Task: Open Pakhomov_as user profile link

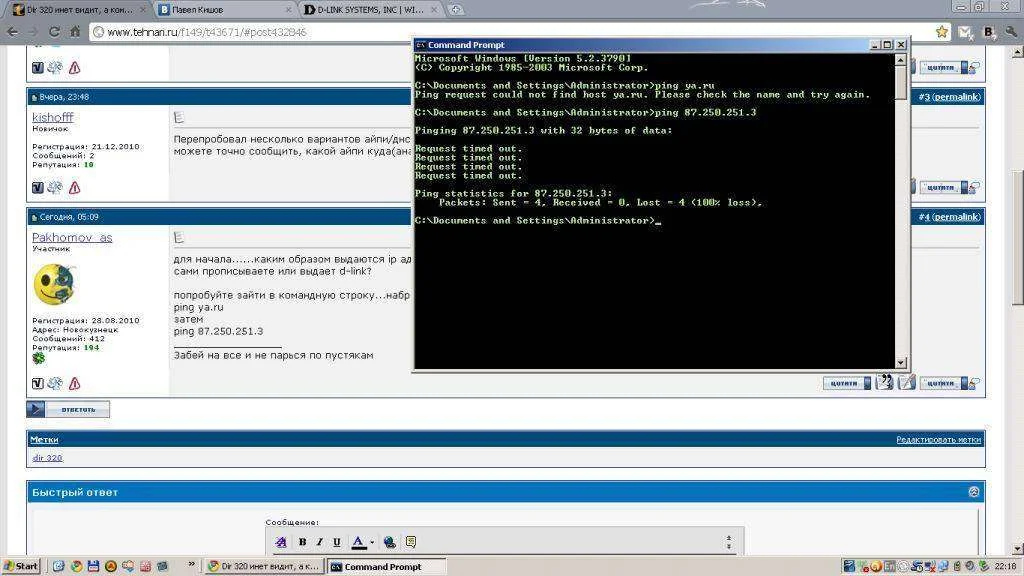Action: pyautogui.click(x=72, y=237)
